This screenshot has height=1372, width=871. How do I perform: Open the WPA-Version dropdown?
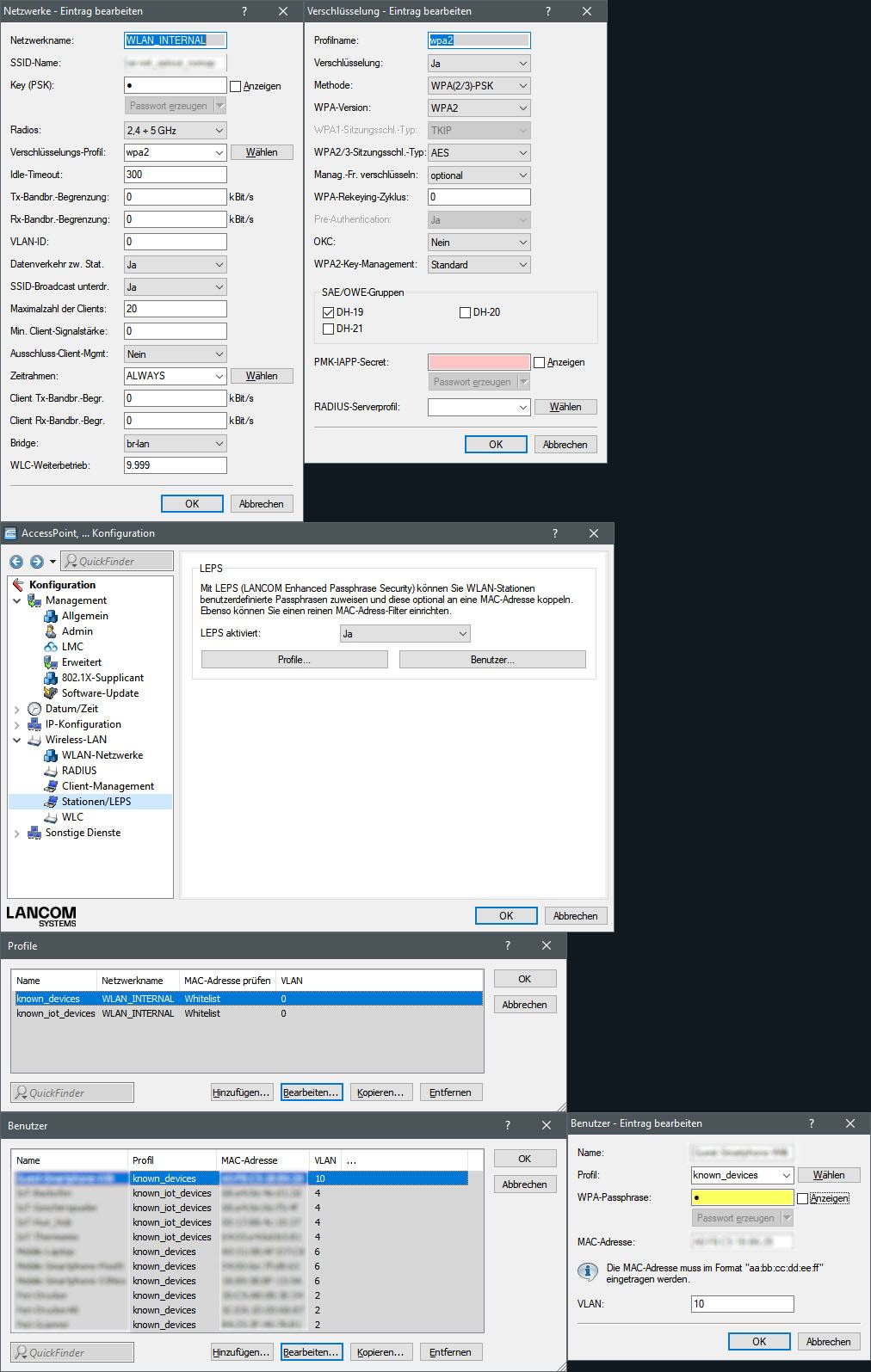pos(479,108)
